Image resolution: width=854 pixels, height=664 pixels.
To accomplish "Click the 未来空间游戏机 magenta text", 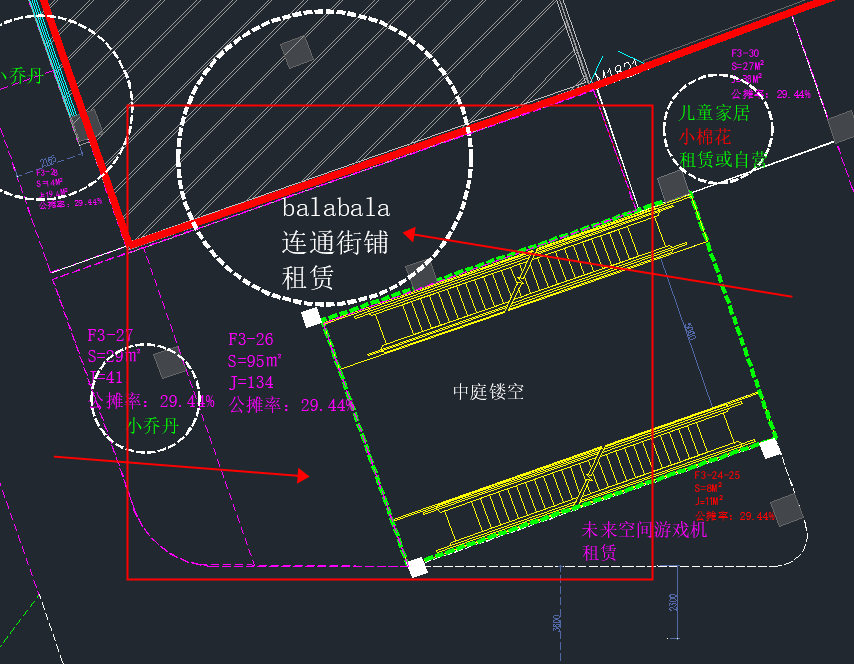I will [644, 530].
